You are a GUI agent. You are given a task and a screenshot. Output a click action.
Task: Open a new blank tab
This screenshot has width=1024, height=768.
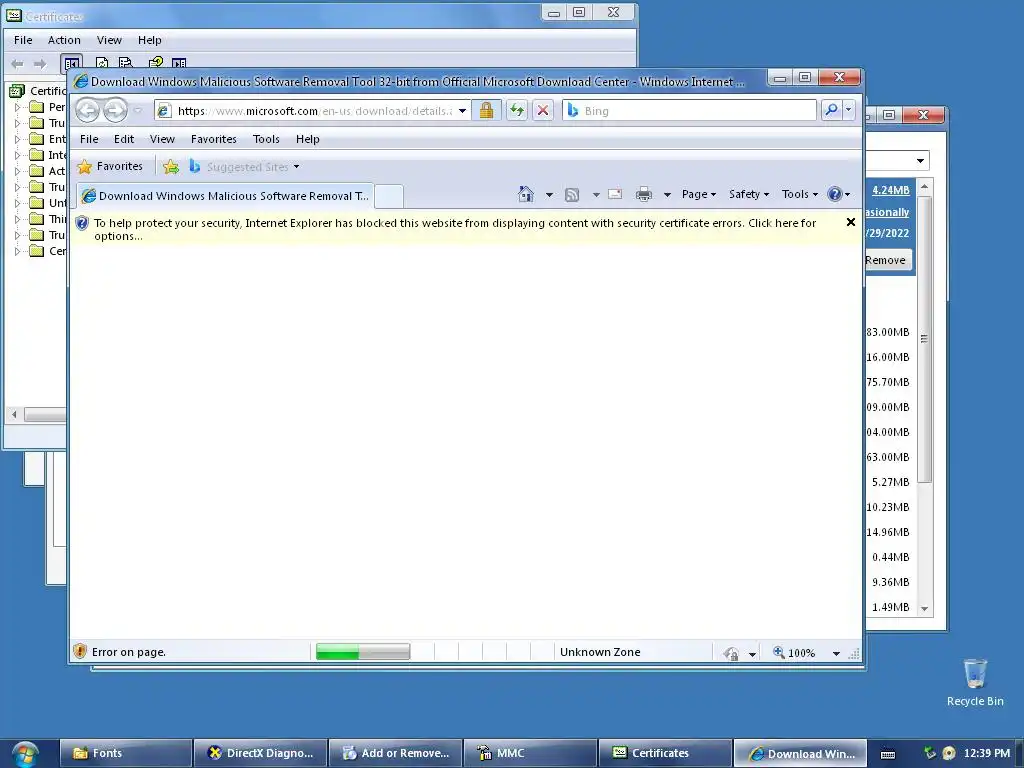click(389, 196)
